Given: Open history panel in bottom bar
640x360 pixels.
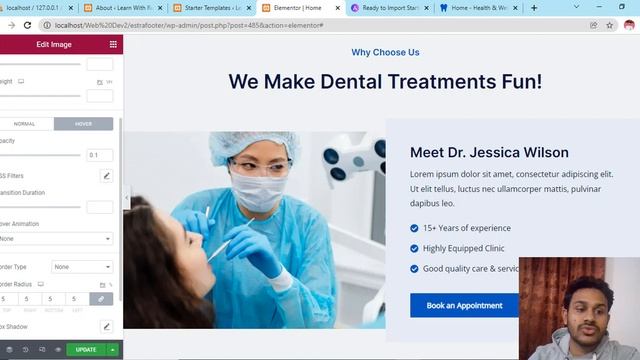Looking at the screenshot, I should (x=25, y=350).
